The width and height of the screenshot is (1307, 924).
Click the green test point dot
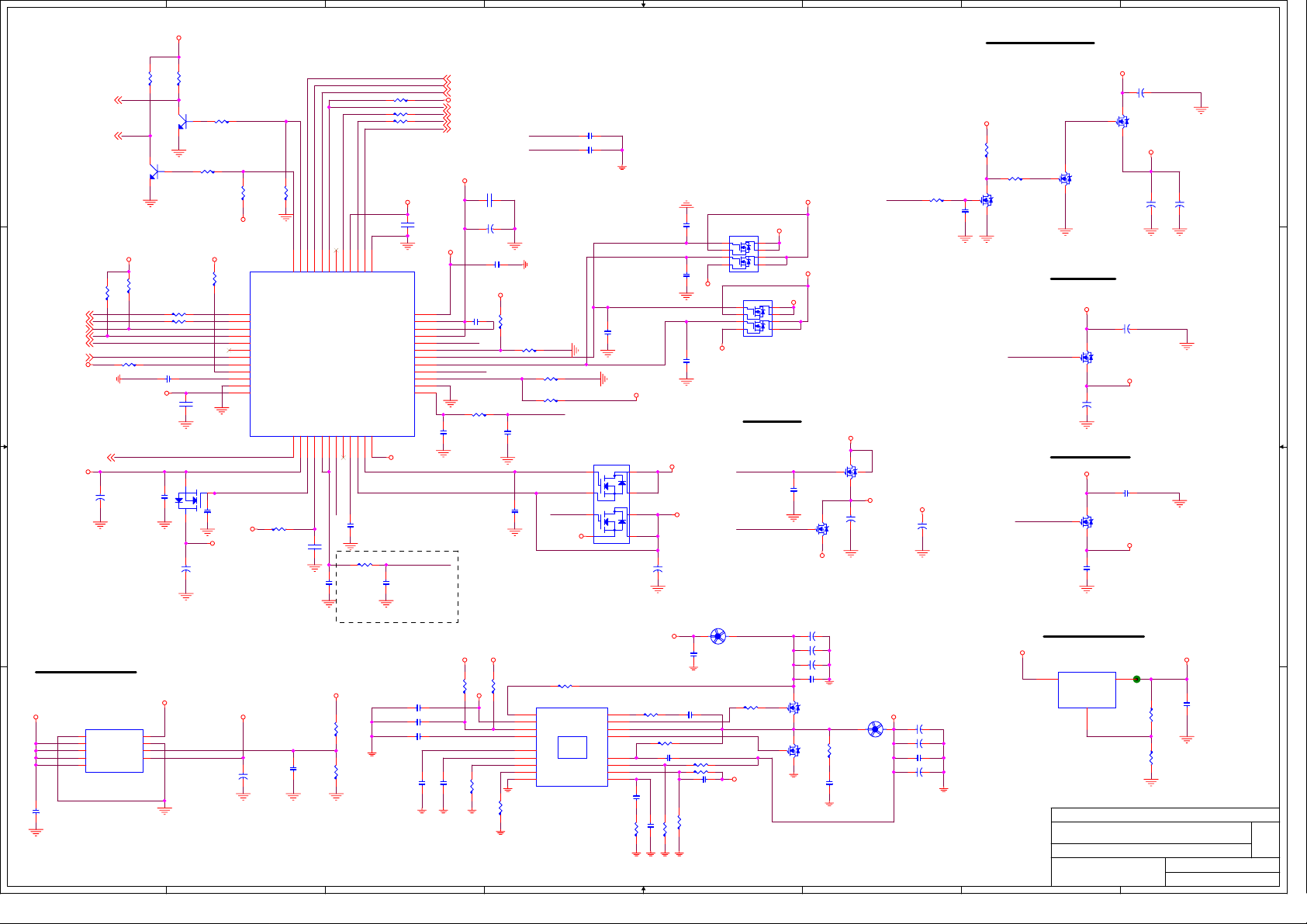click(x=1136, y=679)
